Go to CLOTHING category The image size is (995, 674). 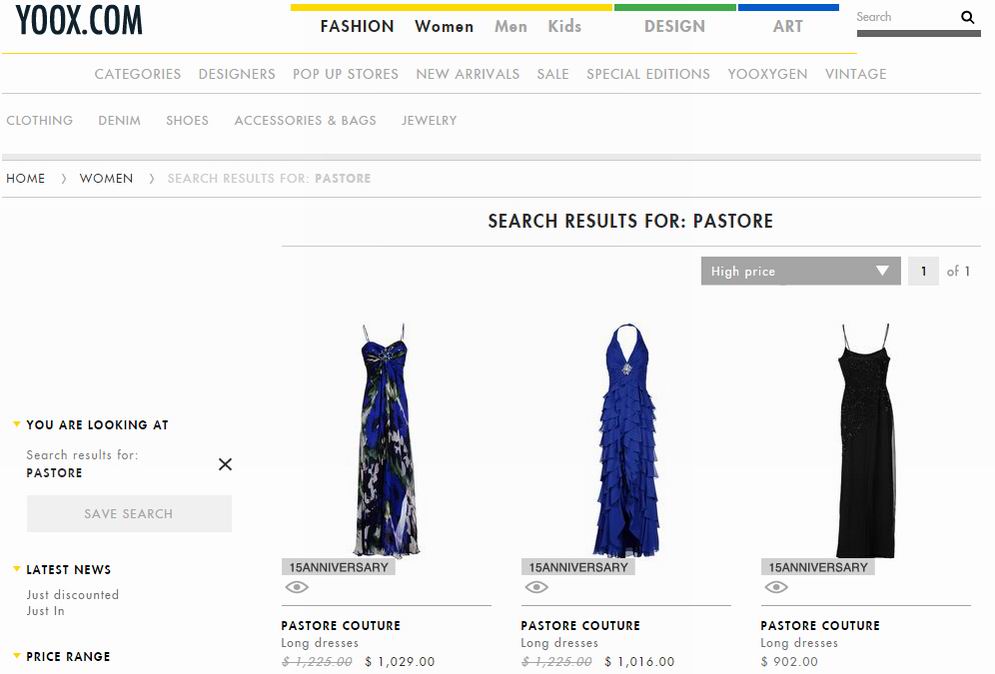(39, 120)
